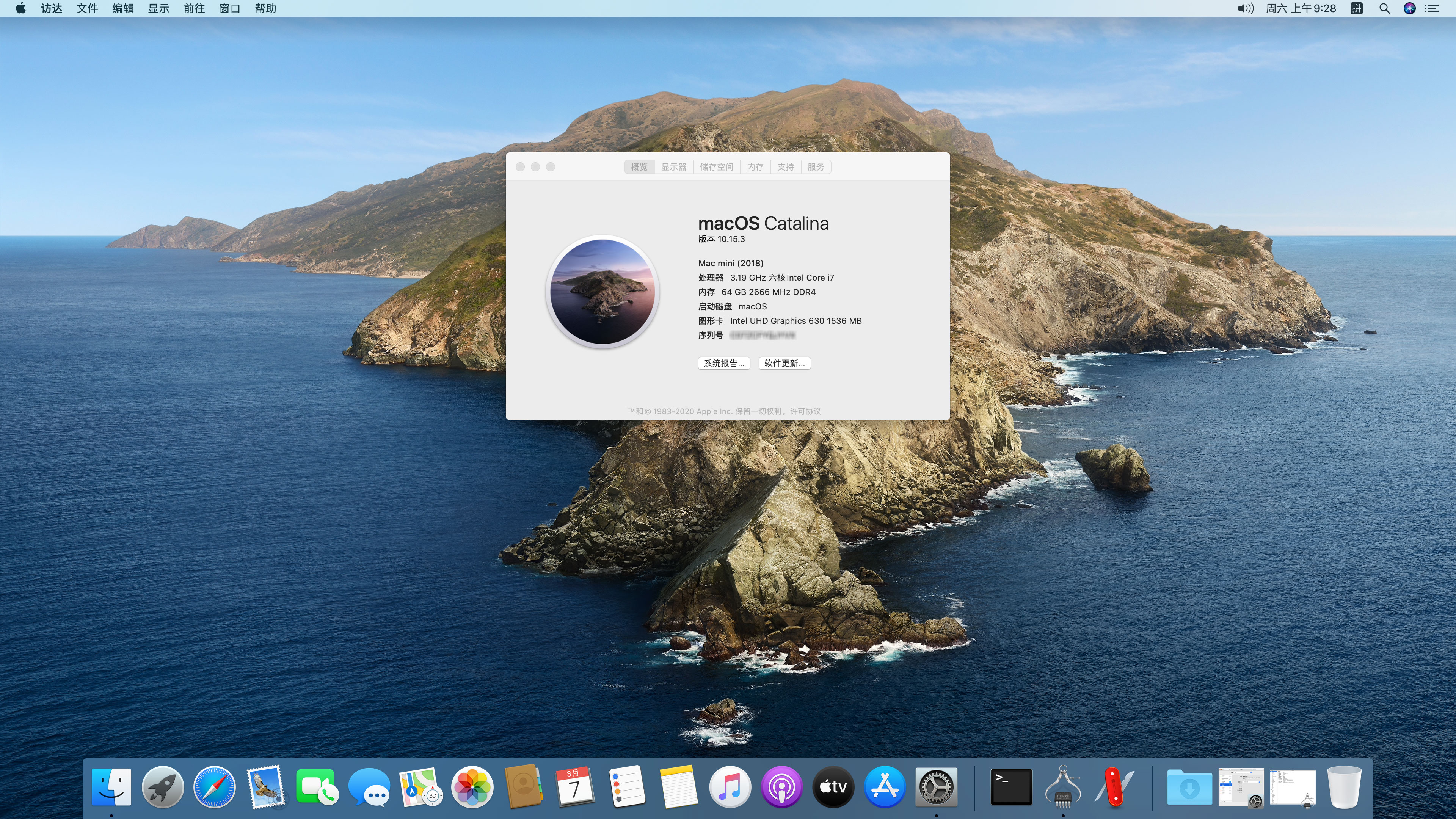Open the 文件 menu
Viewport: 1456px width, 819px height.
87,8
